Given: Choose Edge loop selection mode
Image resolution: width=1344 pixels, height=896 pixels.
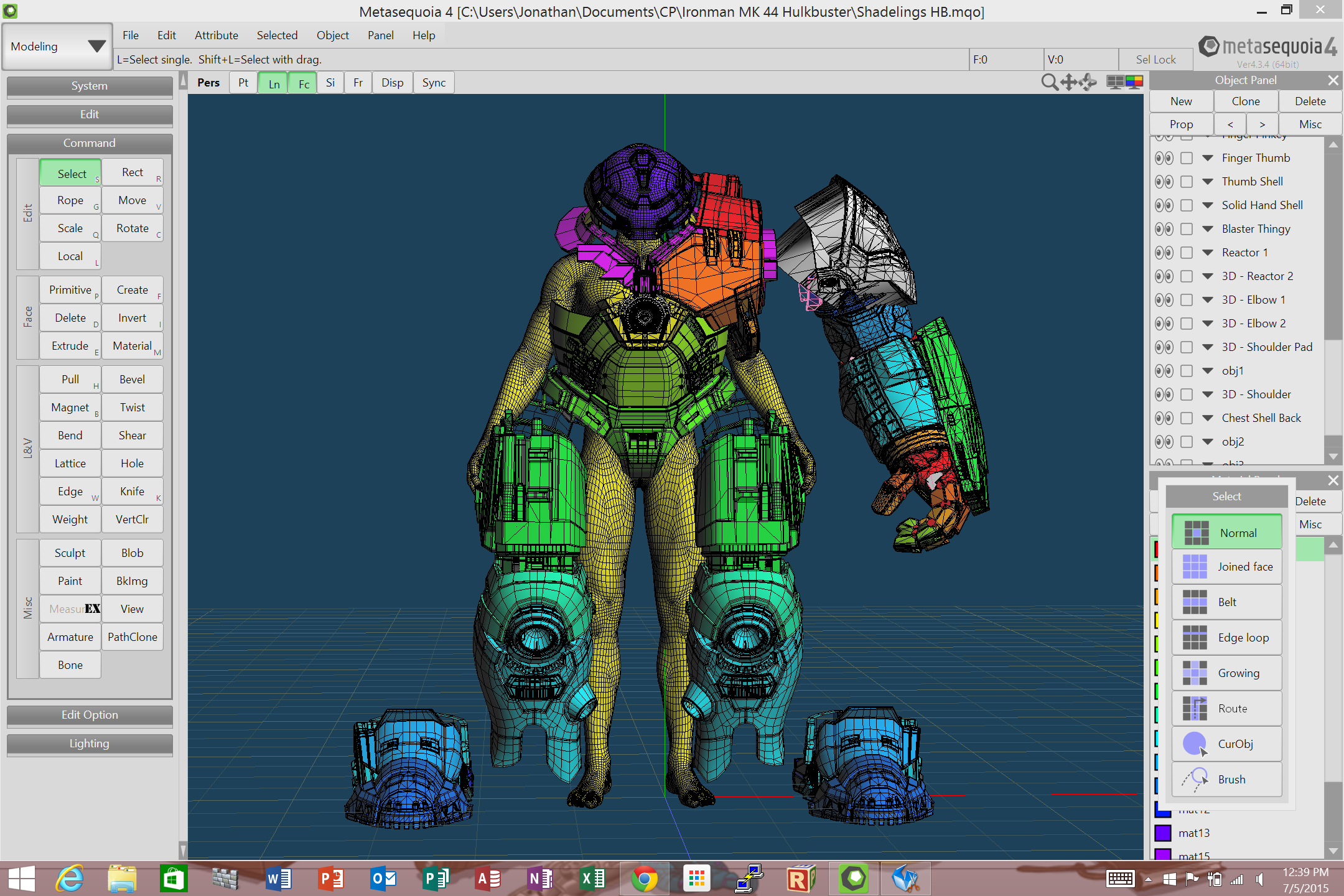Looking at the screenshot, I should (1226, 638).
